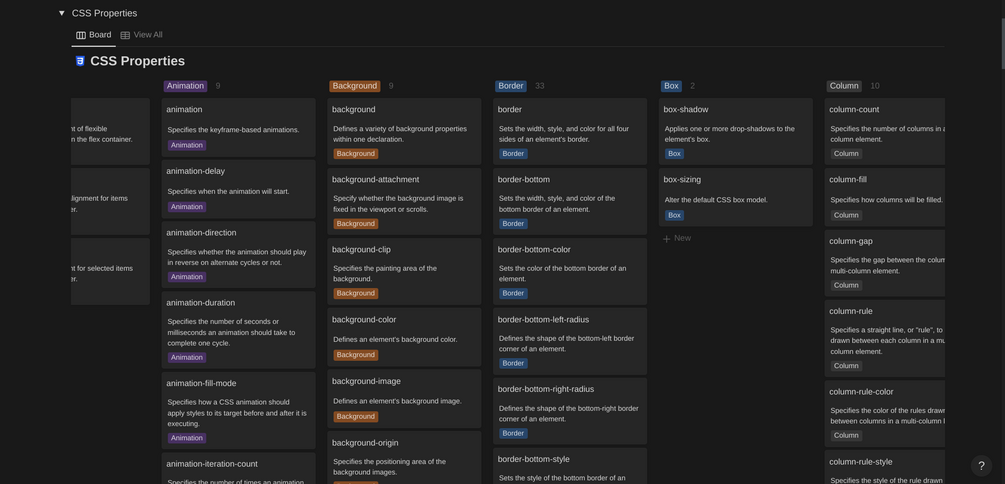Screen dimensions: 1005x484
Task: Click the plus icon next to New
Action: [667, 239]
